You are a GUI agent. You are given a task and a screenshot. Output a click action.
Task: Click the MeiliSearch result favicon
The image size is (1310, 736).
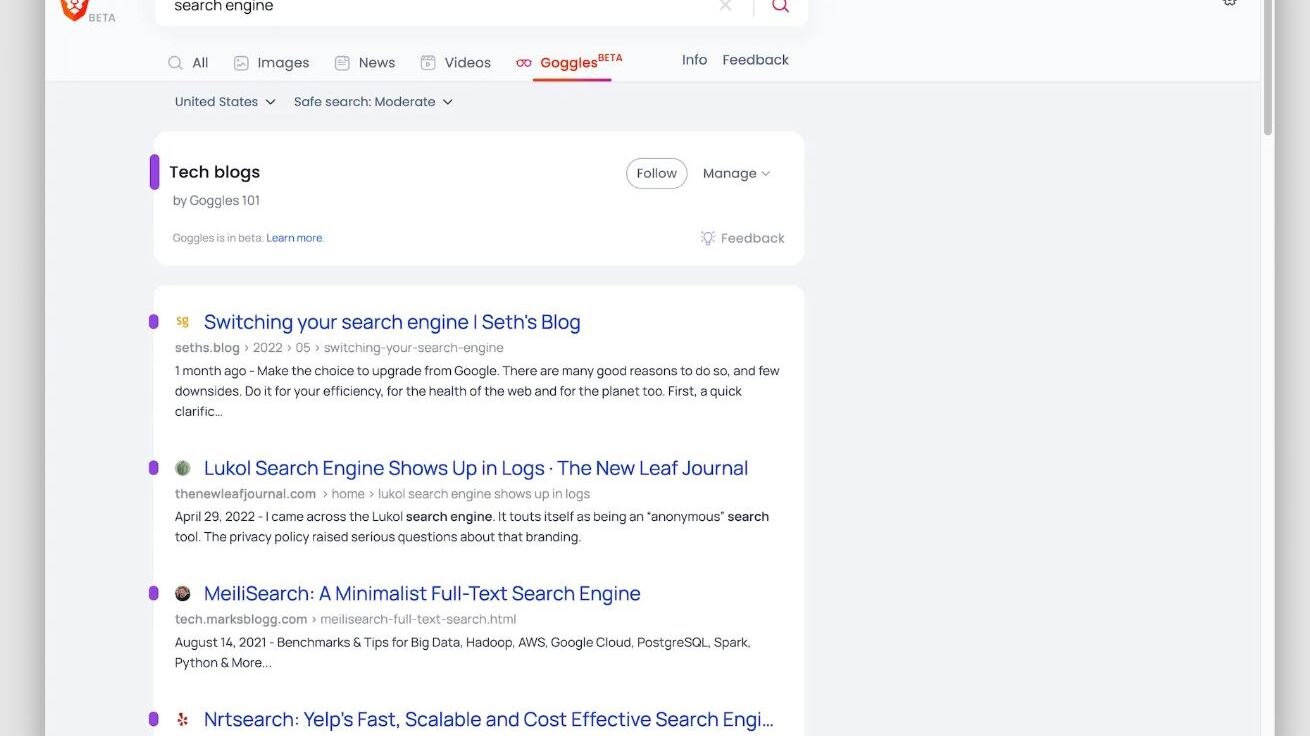point(183,594)
